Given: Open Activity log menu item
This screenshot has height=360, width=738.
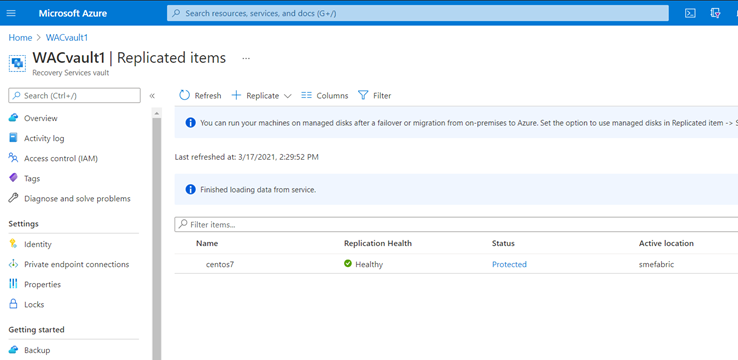Looking at the screenshot, I should (x=44, y=138).
